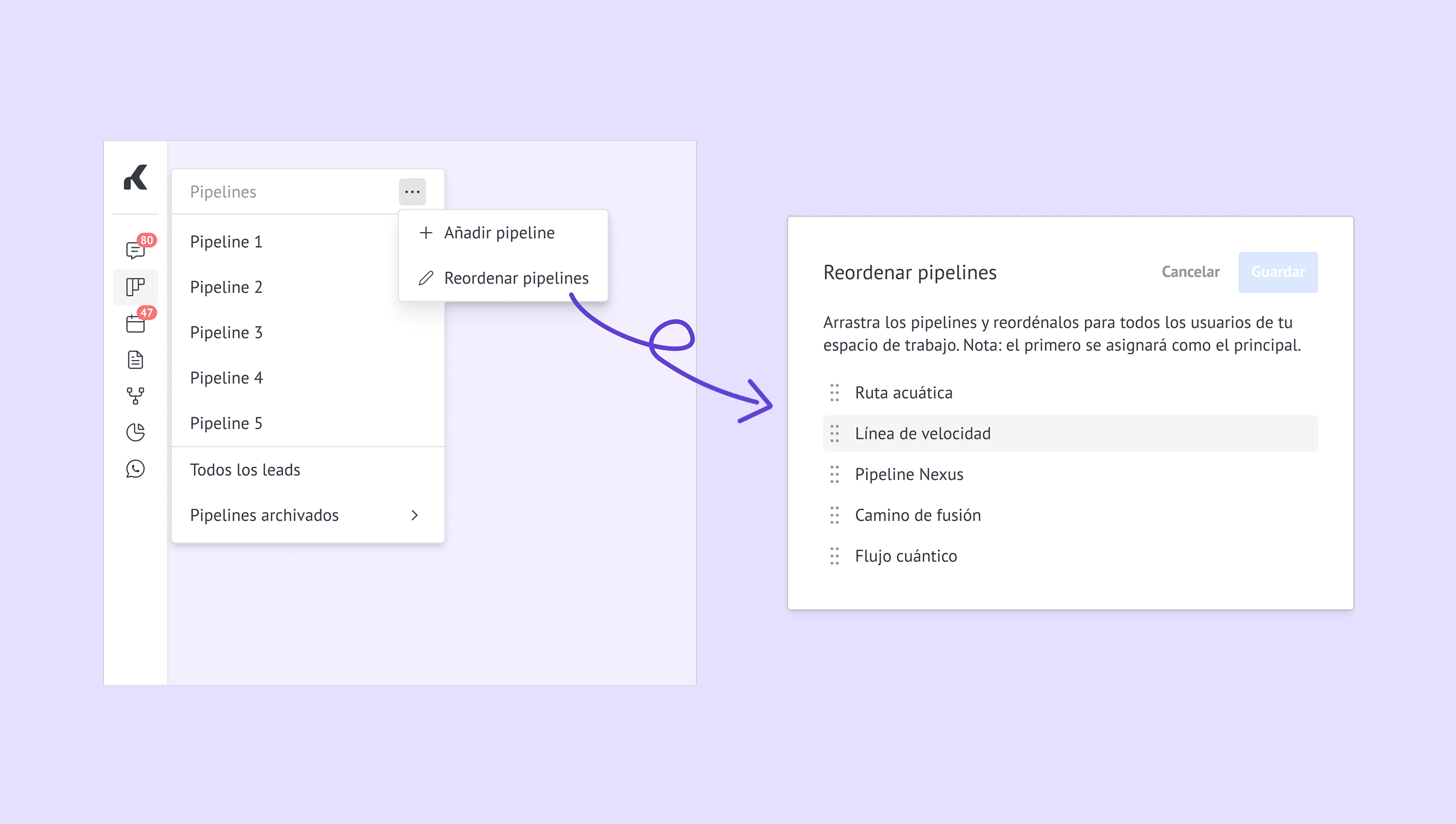This screenshot has height=824, width=1456.
Task: Grab the drag handle beside Ruta acuática
Action: click(x=835, y=393)
